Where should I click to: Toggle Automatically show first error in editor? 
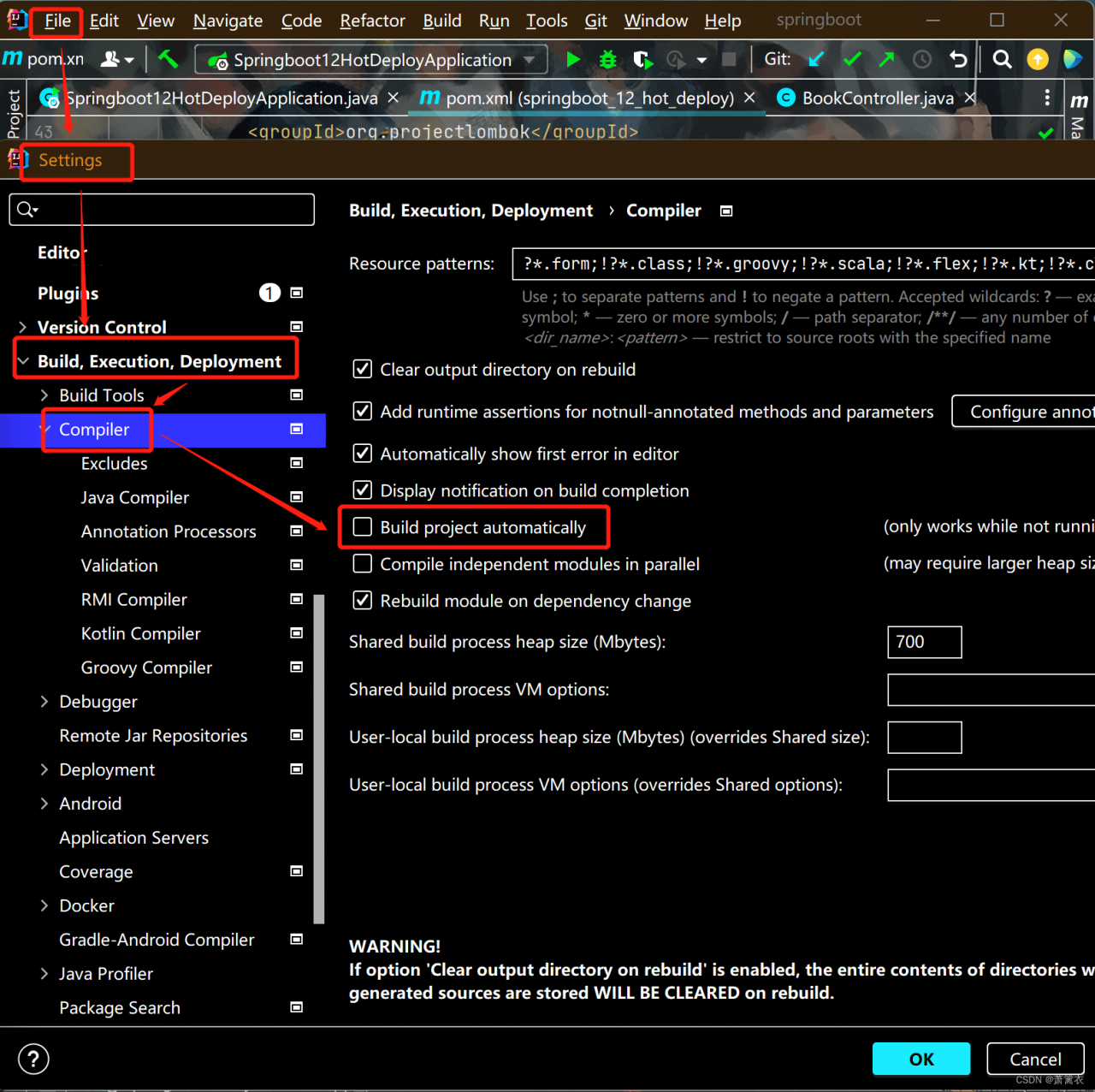pos(363,453)
